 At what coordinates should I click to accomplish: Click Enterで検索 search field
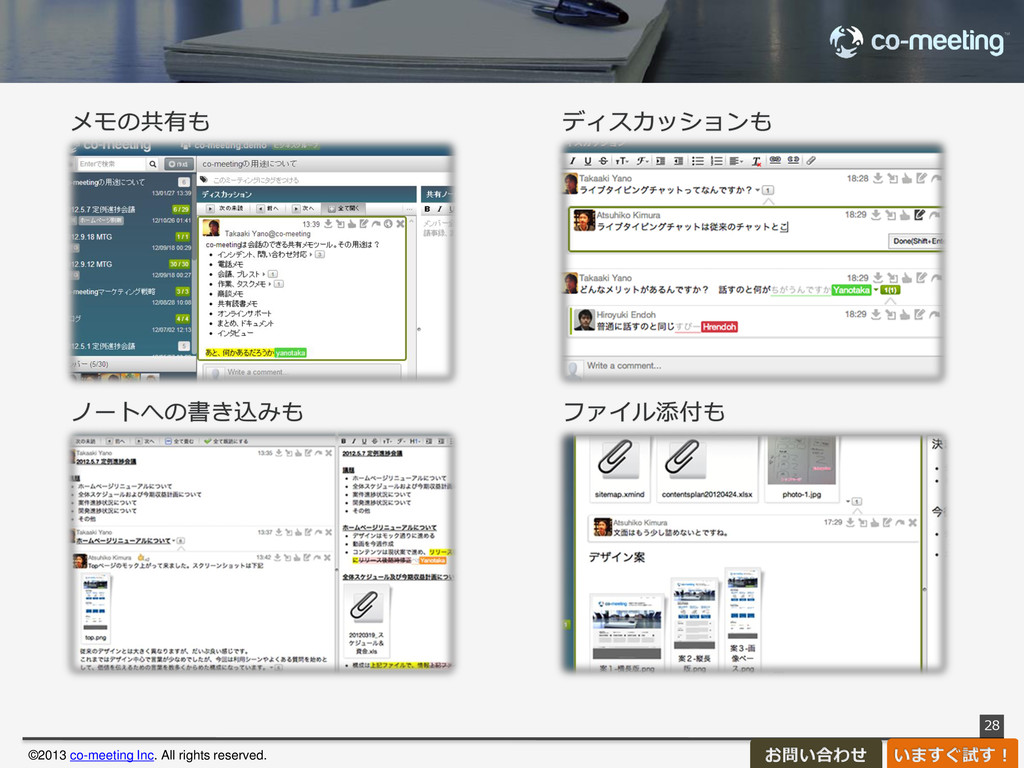click(x=111, y=164)
